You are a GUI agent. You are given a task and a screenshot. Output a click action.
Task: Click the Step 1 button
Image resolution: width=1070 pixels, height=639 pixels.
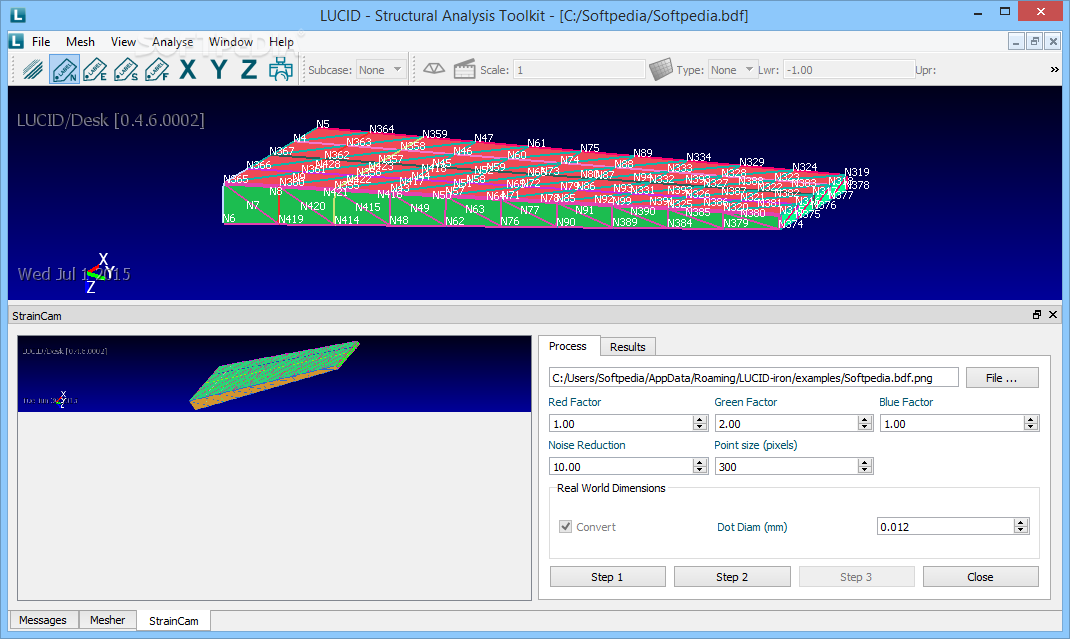[607, 577]
